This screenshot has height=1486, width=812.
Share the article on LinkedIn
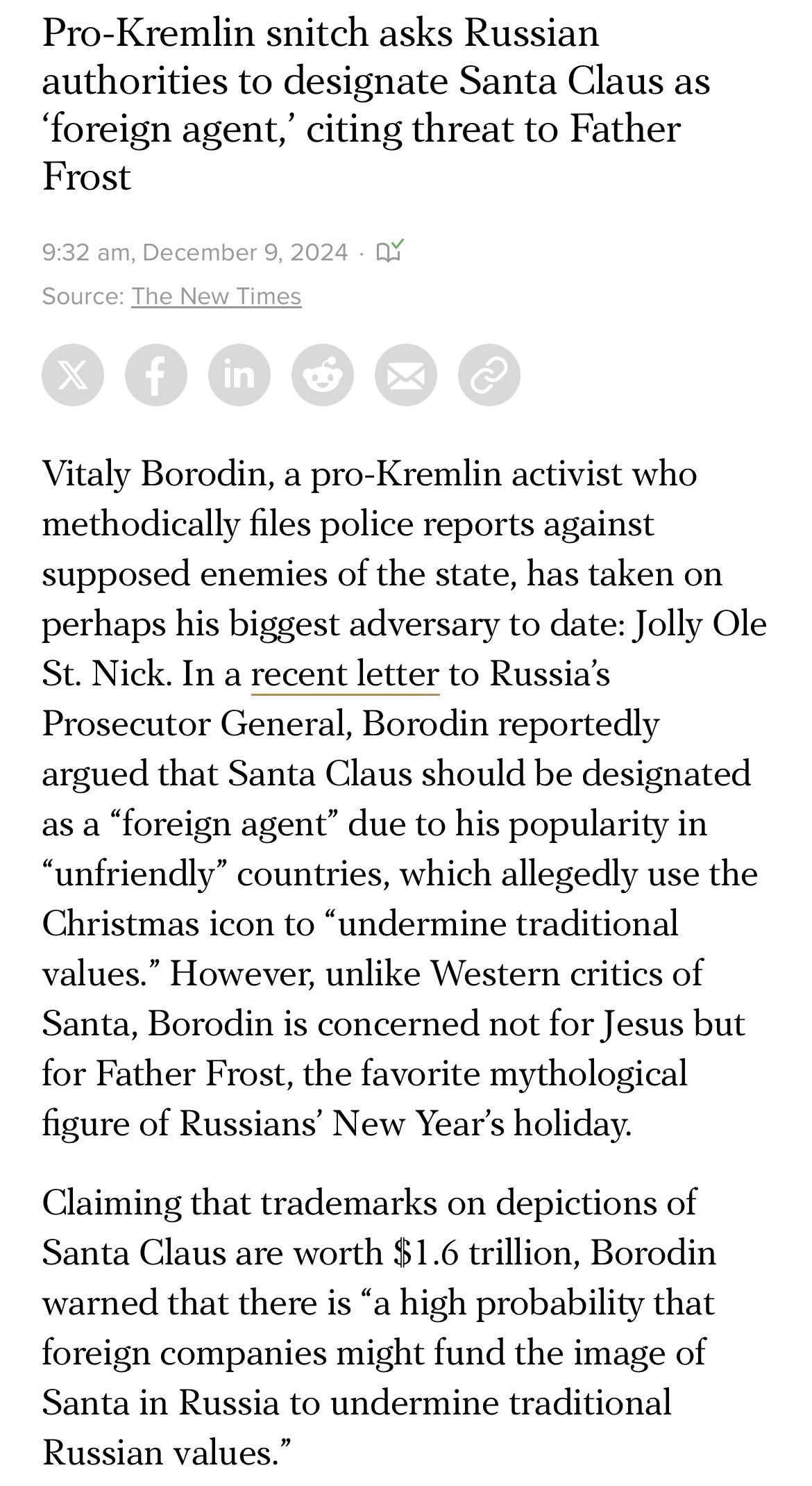(239, 375)
